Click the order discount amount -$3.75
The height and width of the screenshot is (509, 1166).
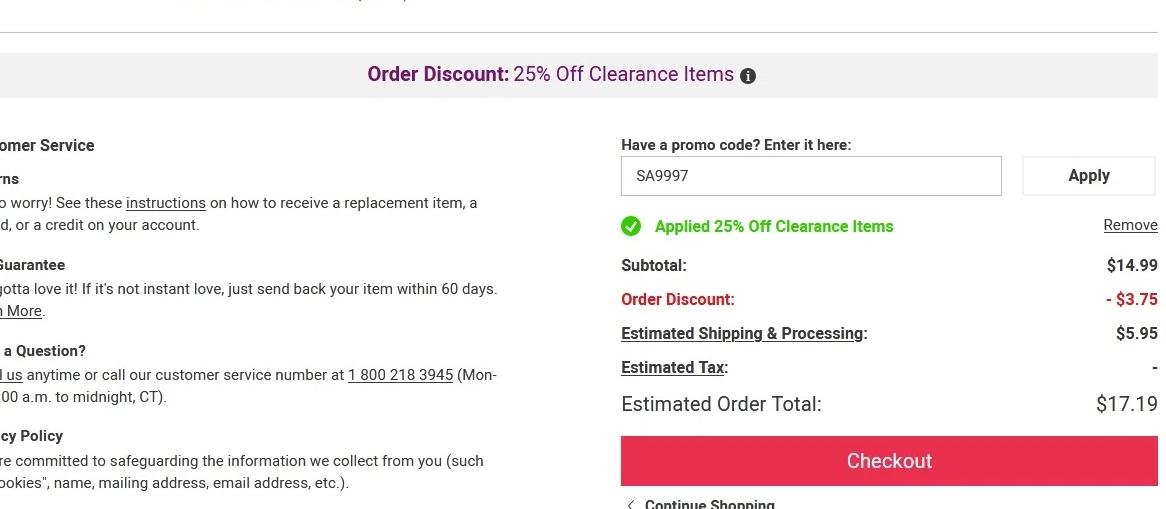point(1131,299)
